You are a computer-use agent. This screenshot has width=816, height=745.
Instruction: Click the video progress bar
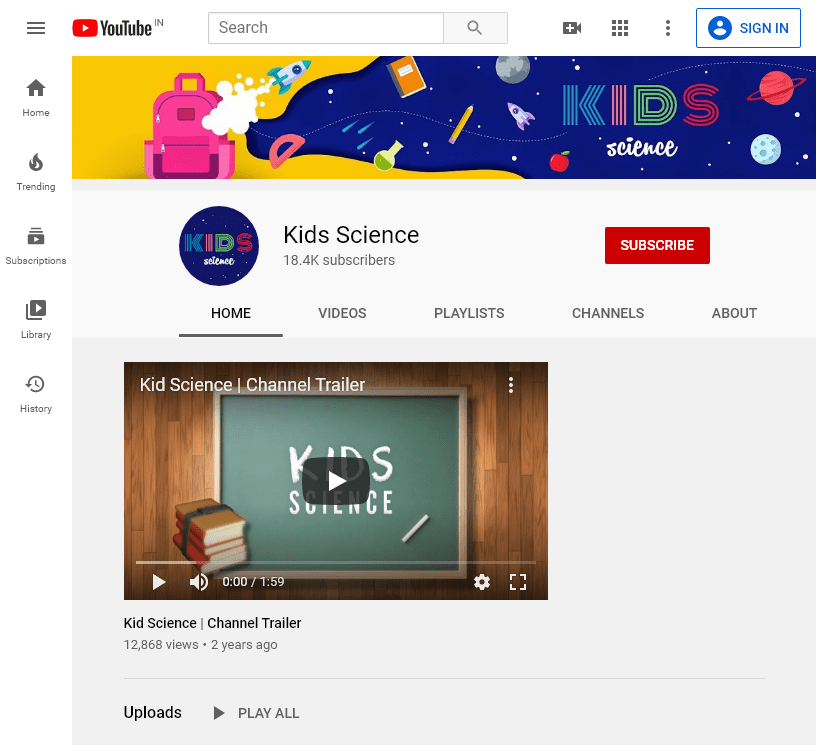click(336, 562)
